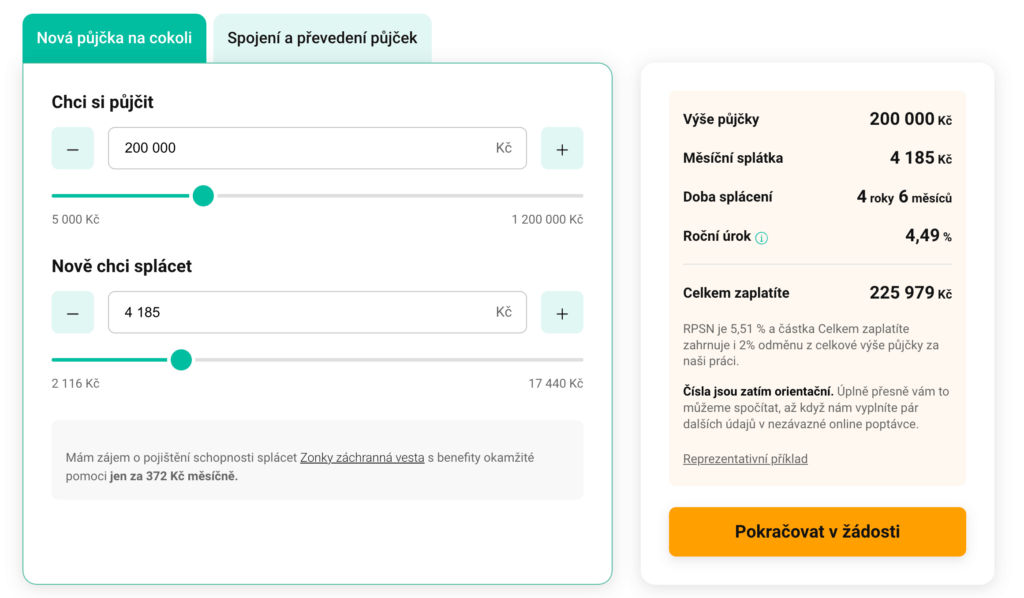Viewport: 1024px width, 598px height.
Task: Decrease the monthly payment with the minus button
Action: [x=72, y=312]
